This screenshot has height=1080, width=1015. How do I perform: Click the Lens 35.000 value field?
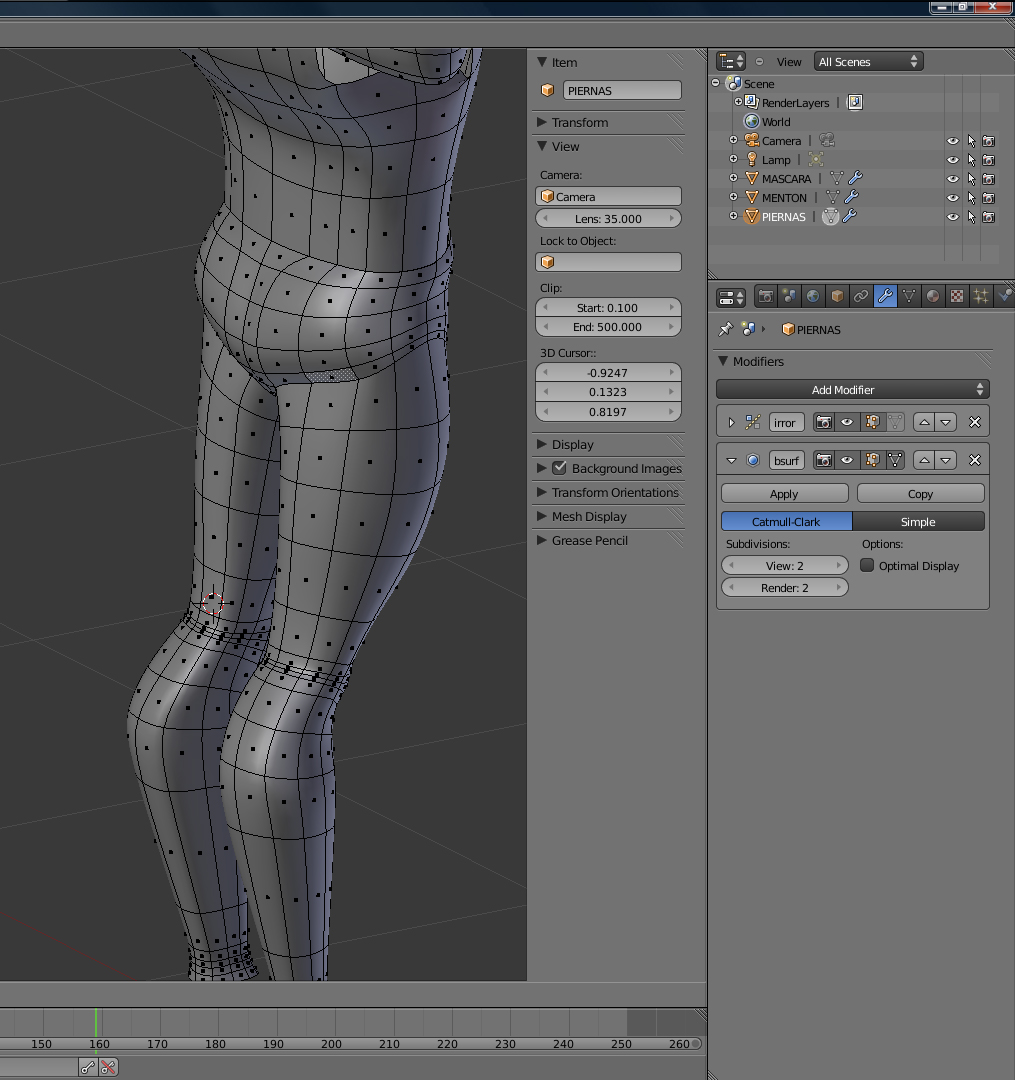pos(609,218)
